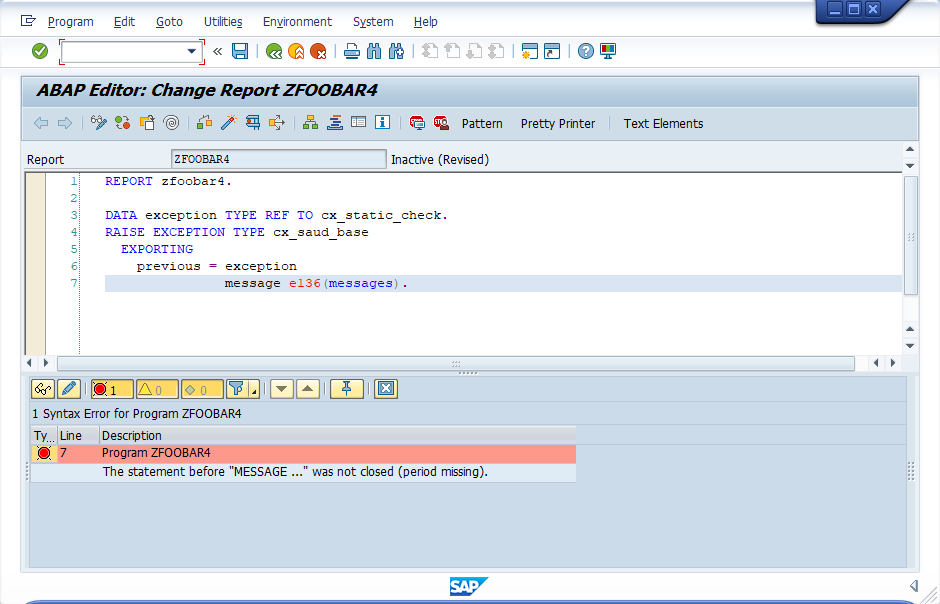Open the Environment menu
940x604 pixels.
(297, 22)
